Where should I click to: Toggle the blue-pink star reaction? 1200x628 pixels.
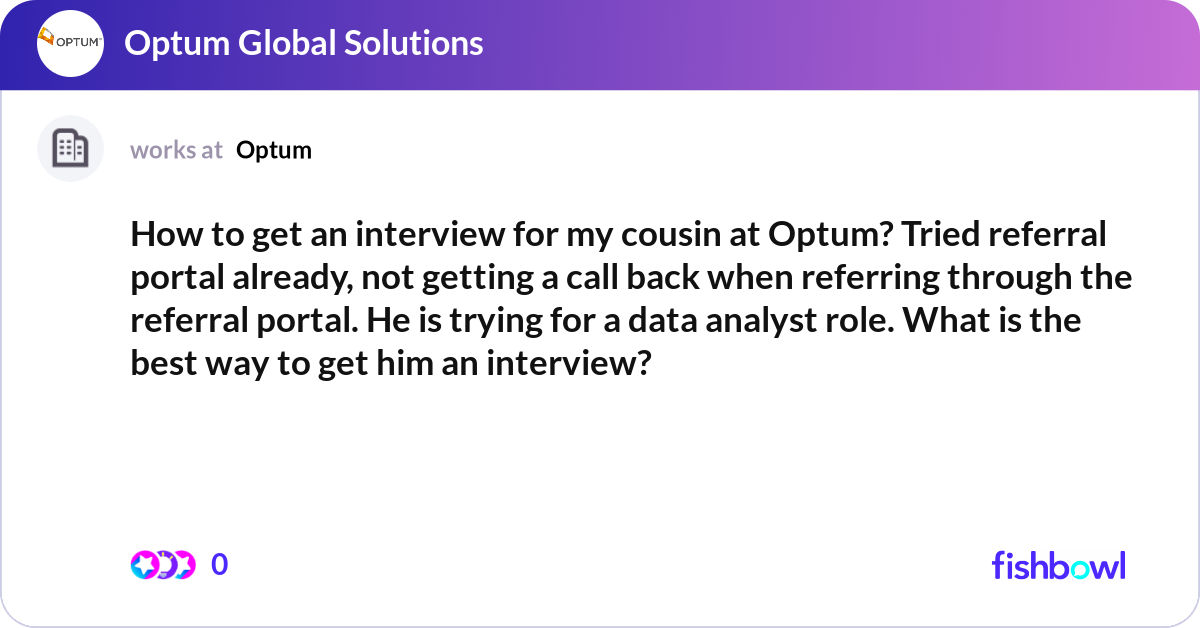tap(143, 564)
